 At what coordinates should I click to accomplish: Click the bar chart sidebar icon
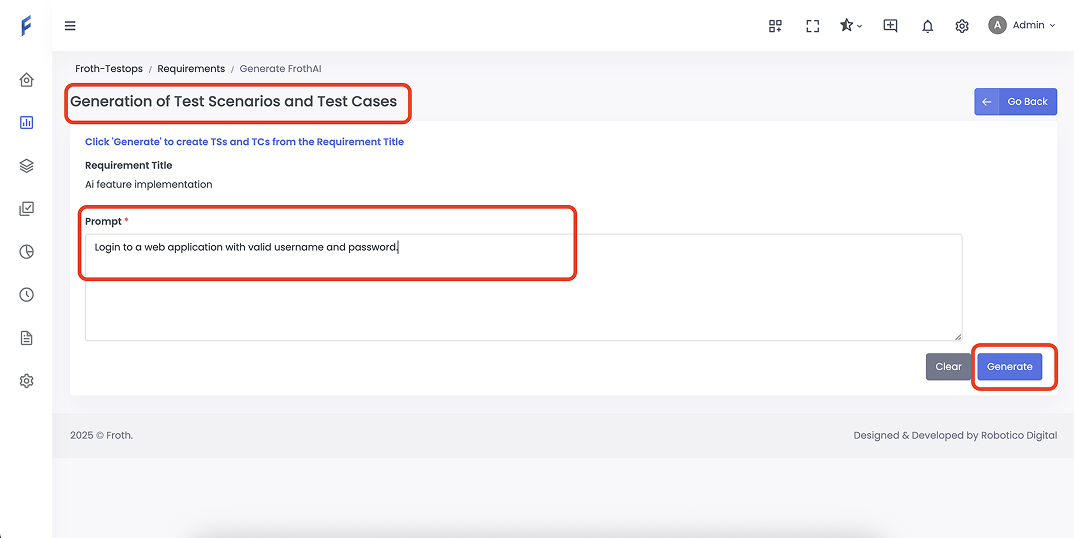(x=26, y=123)
